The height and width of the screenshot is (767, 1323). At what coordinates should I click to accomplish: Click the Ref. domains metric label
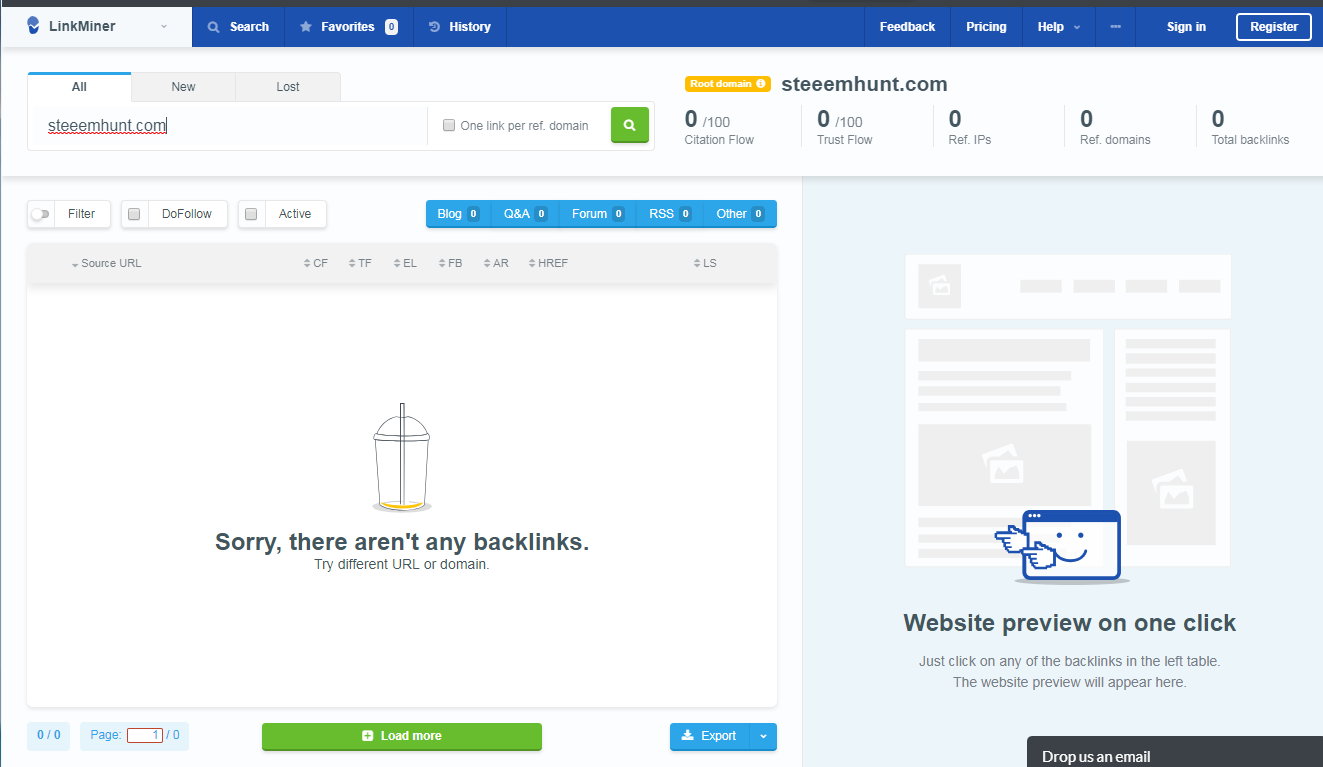(1115, 140)
